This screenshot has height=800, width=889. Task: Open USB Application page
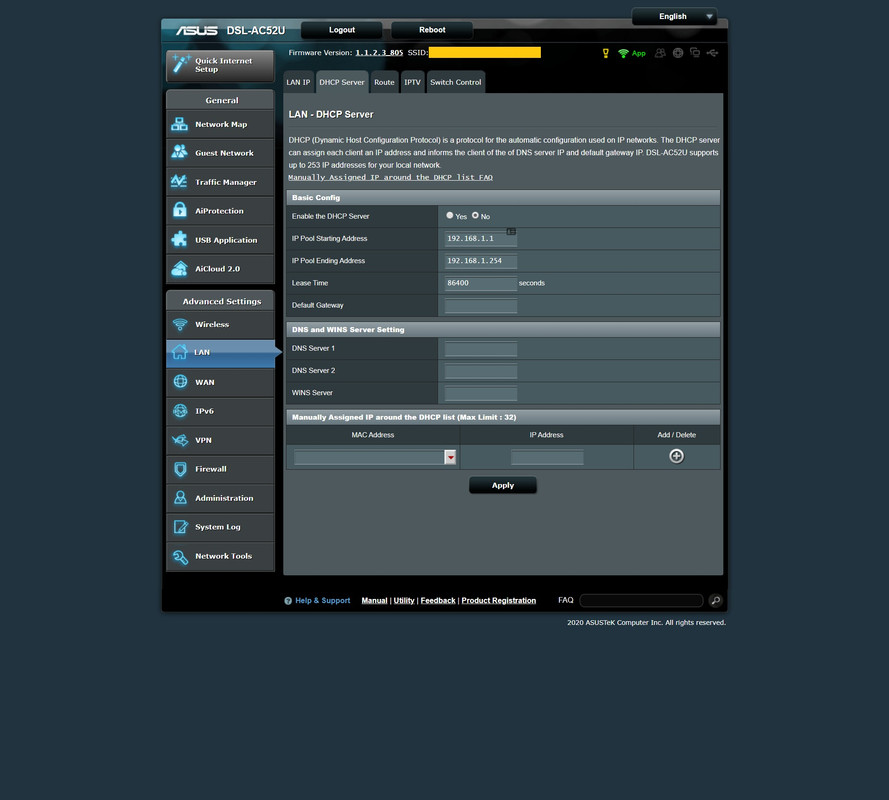pos(220,240)
